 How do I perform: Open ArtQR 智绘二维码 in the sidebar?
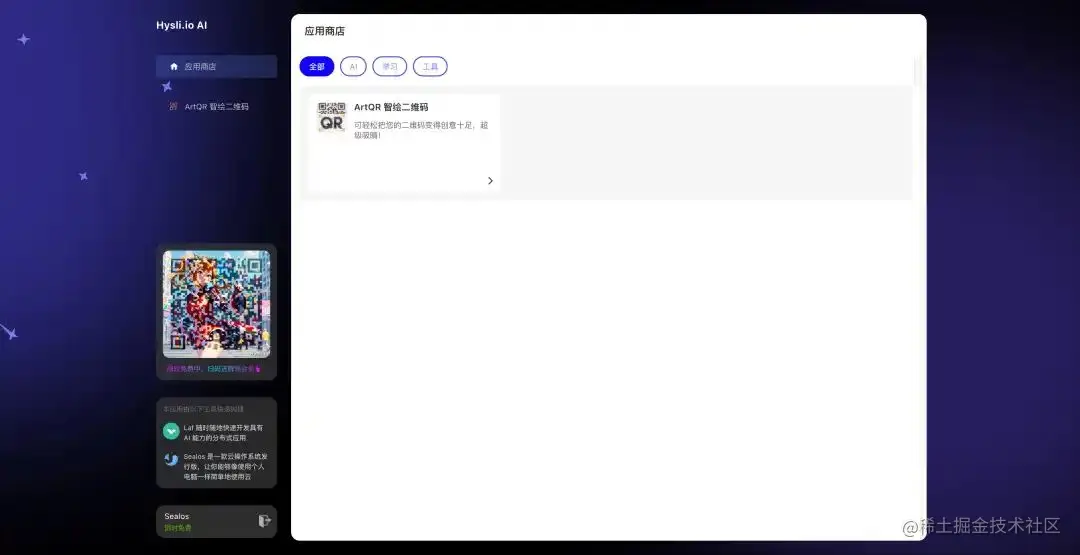(x=216, y=107)
